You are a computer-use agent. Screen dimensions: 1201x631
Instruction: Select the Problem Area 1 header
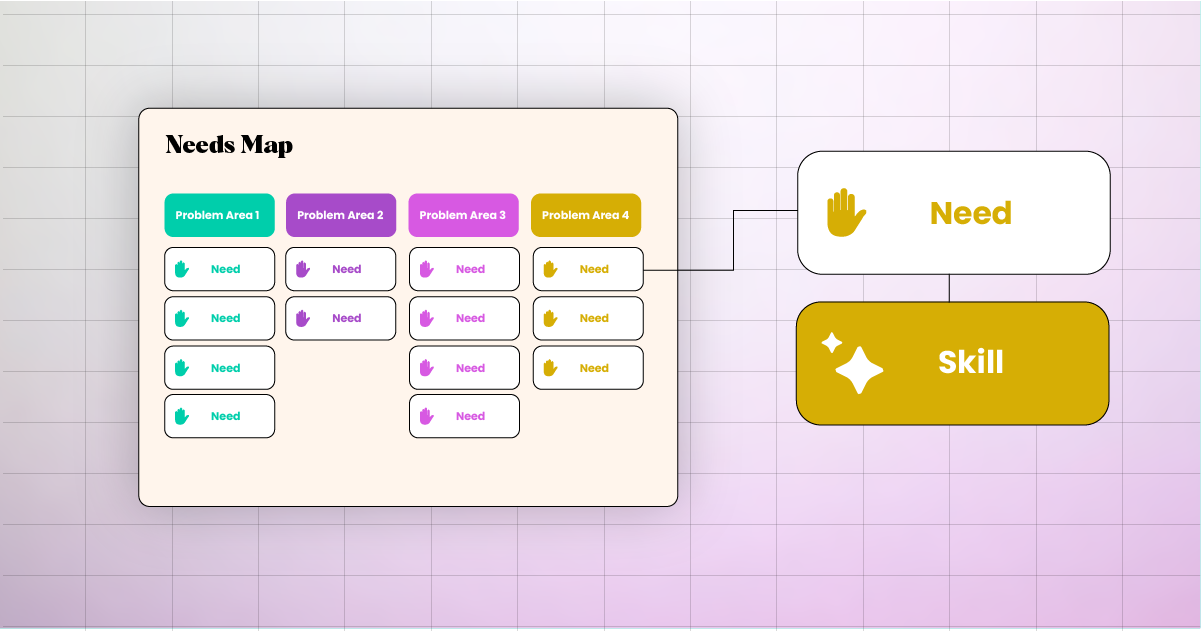pyautogui.click(x=219, y=215)
